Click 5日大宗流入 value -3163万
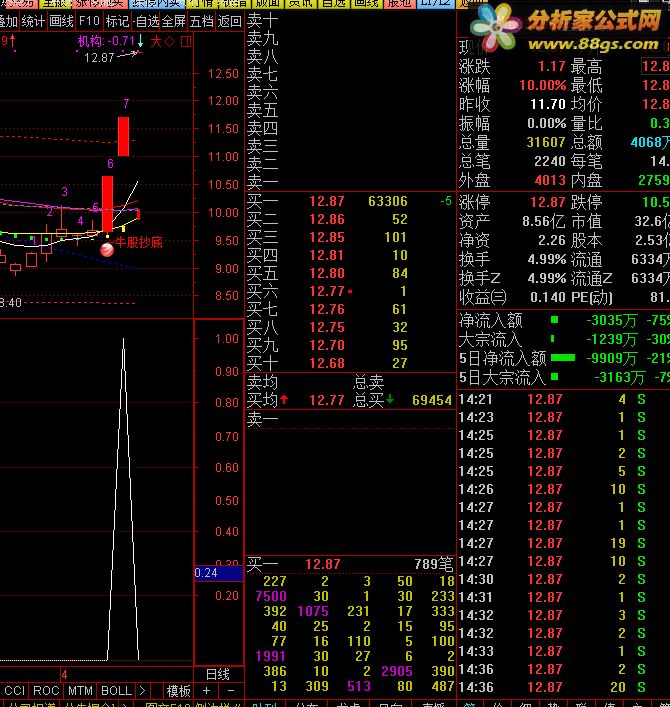 click(619, 377)
